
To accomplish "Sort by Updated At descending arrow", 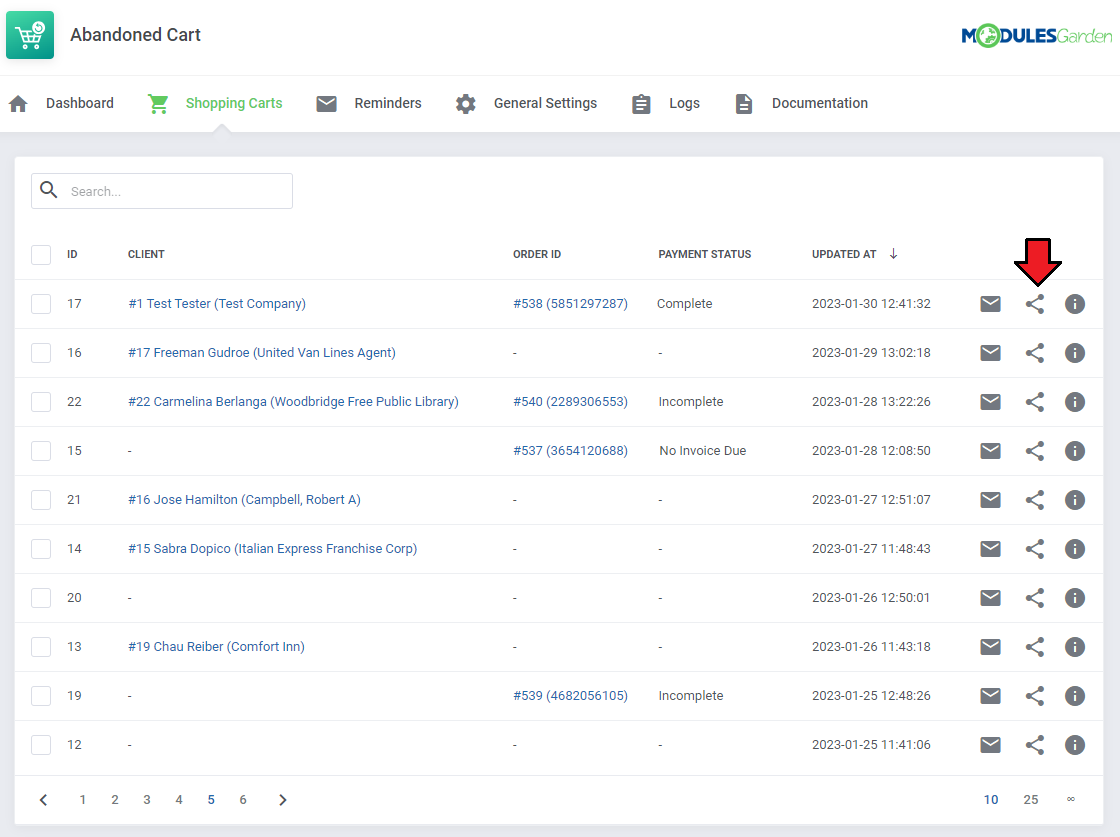I will click(893, 254).
